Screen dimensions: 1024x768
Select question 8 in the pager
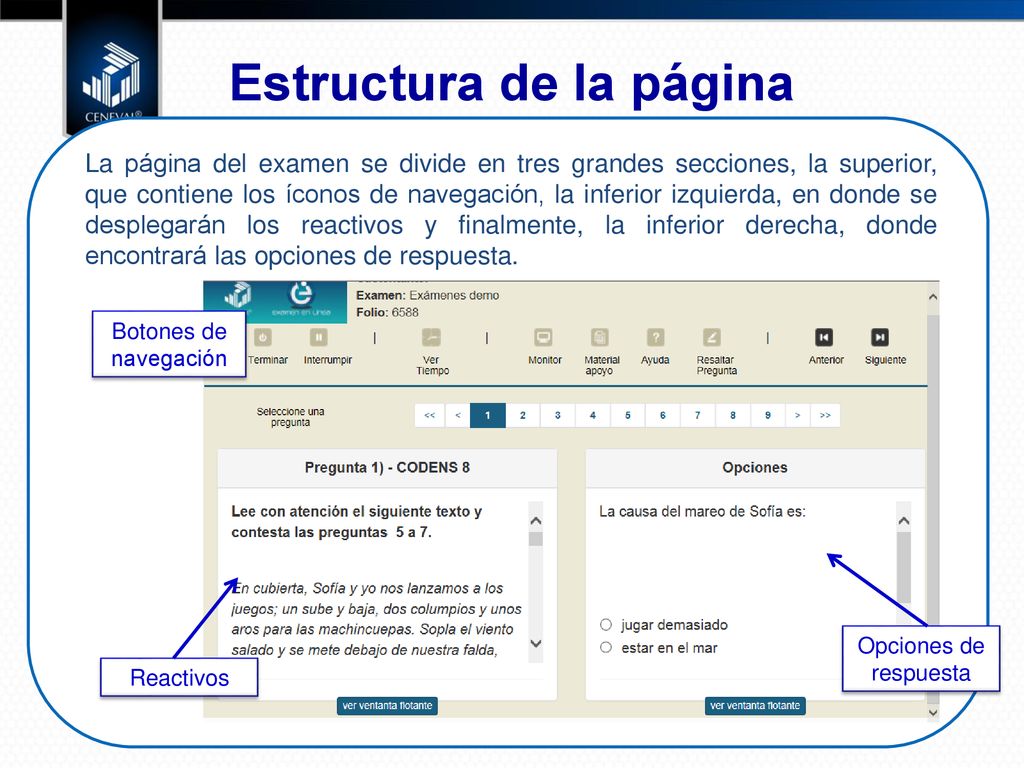point(733,415)
